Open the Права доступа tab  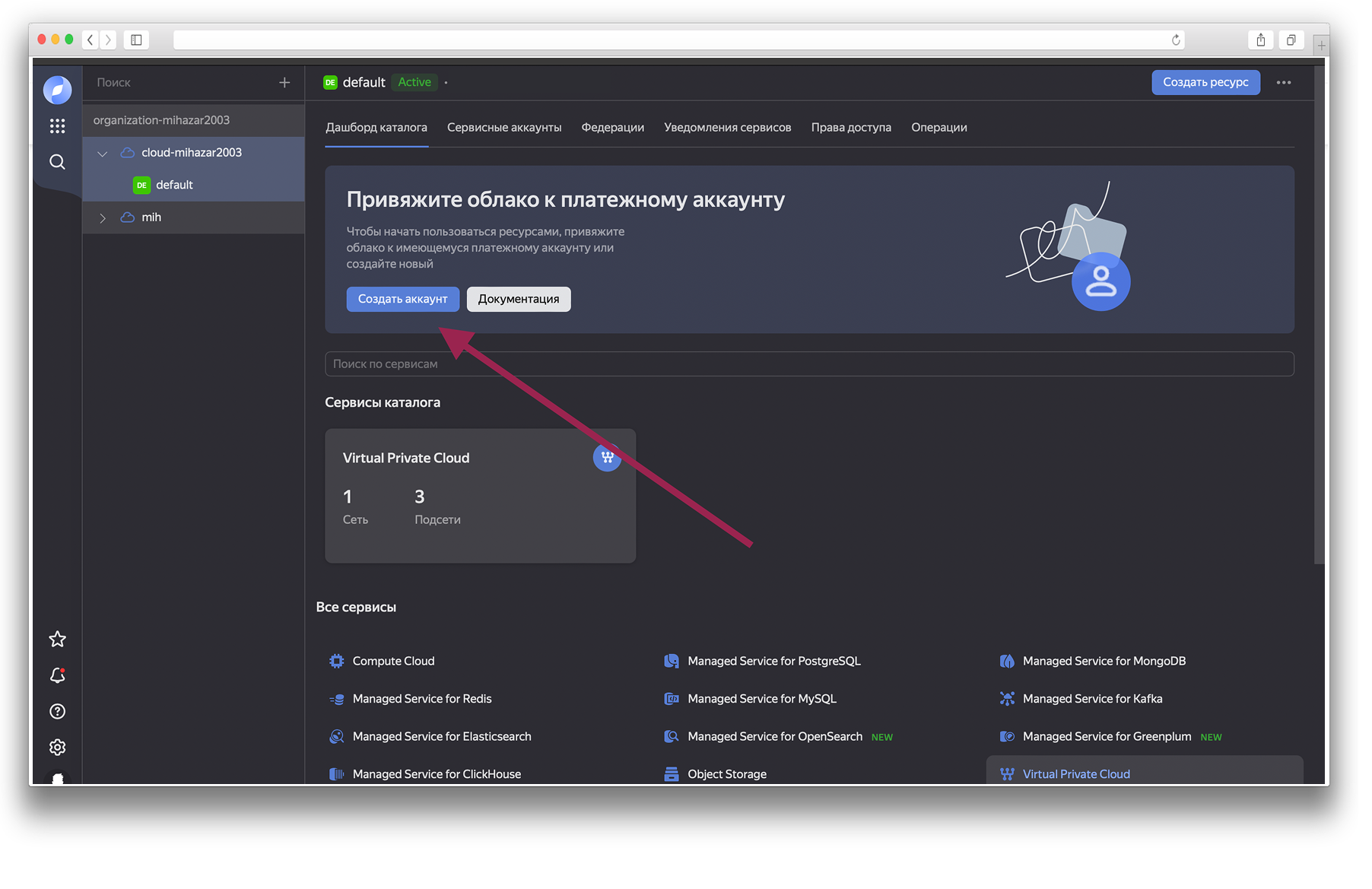pyautogui.click(x=850, y=128)
